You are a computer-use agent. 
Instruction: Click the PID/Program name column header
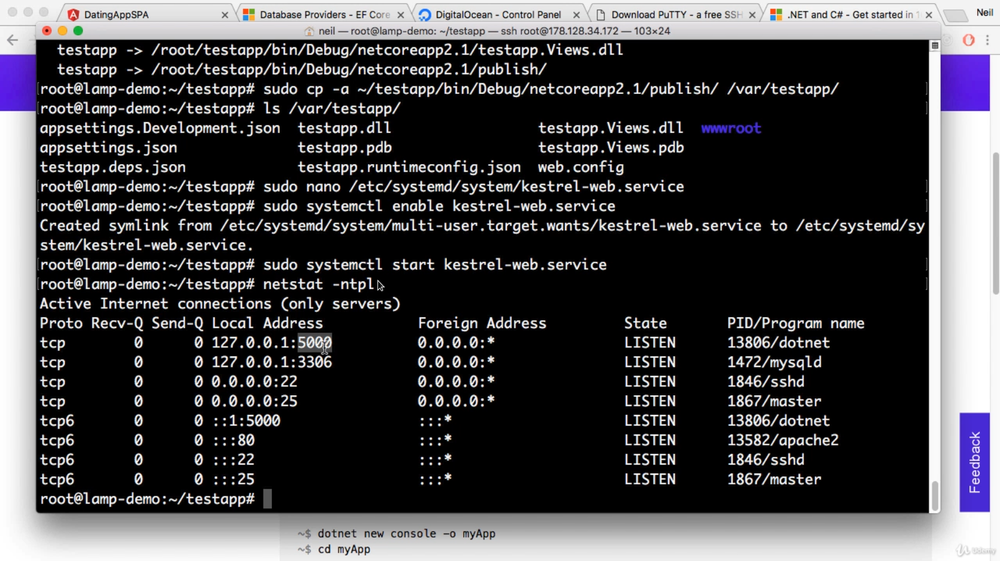795,323
